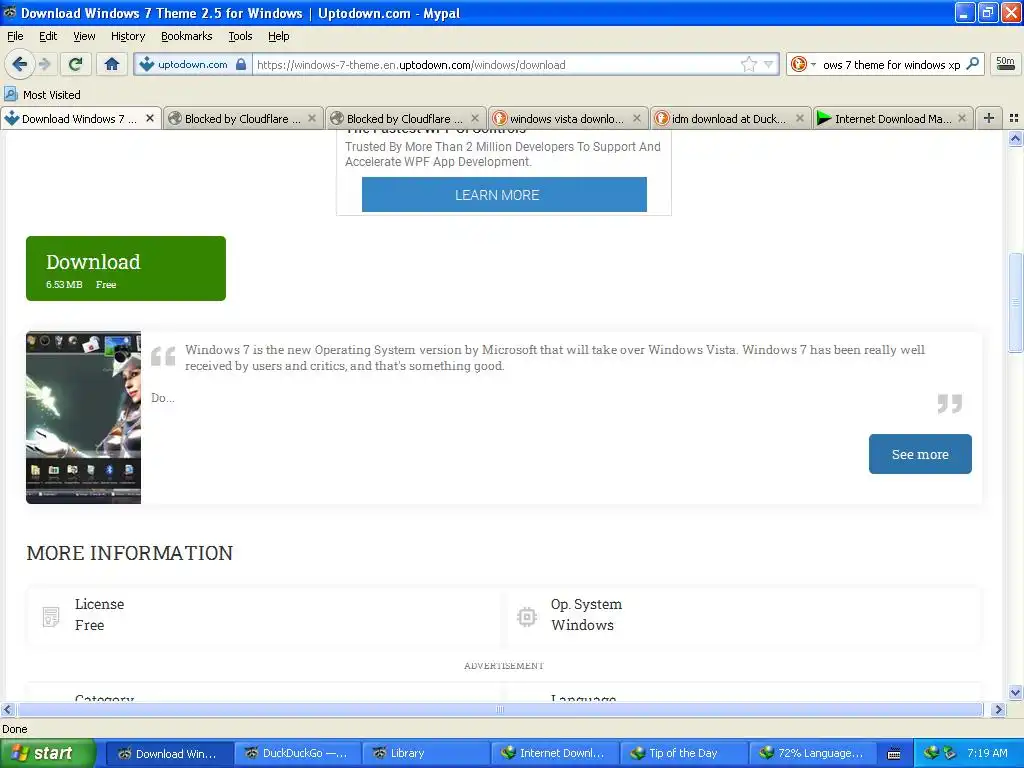Click the first IDM system tray icon
Image resolution: width=1024 pixels, height=768 pixels.
pos(931,753)
